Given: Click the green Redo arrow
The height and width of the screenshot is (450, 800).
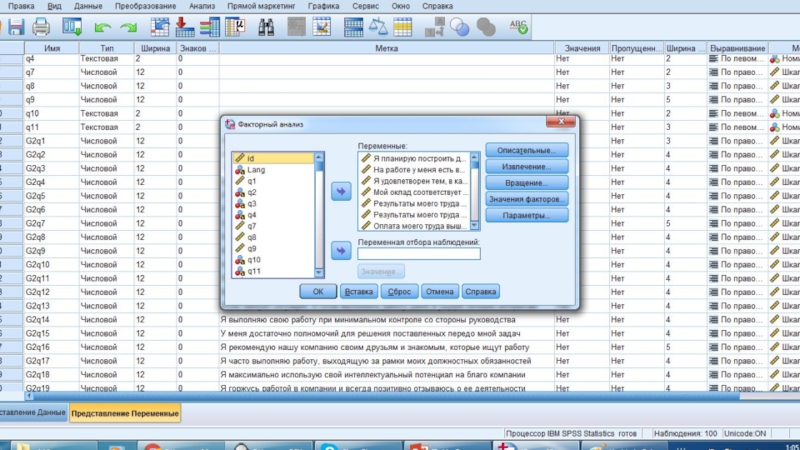Looking at the screenshot, I should tap(129, 28).
